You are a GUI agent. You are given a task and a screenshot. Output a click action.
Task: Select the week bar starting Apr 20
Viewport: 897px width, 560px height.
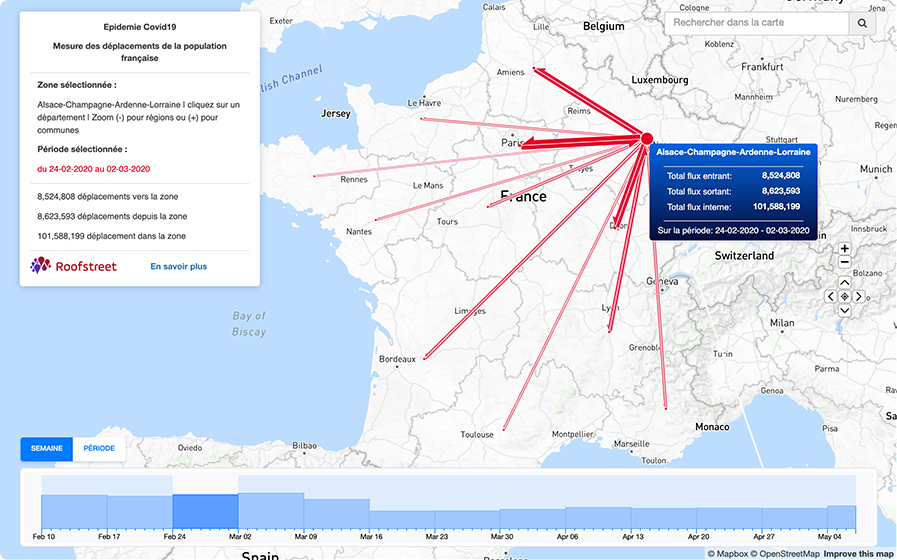(729, 519)
